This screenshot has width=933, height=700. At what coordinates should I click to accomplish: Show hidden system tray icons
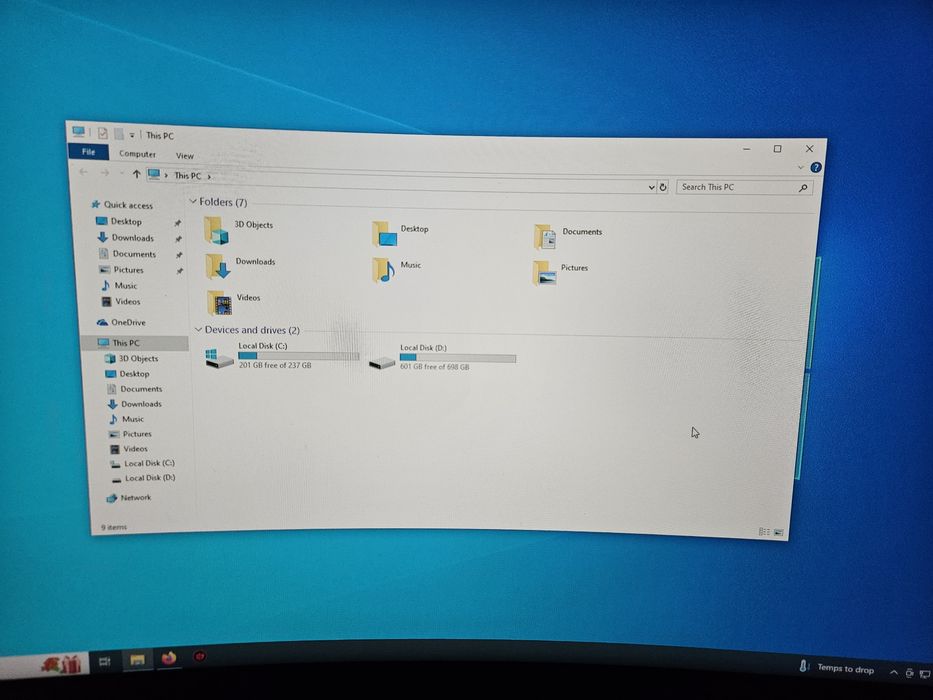pos(893,673)
